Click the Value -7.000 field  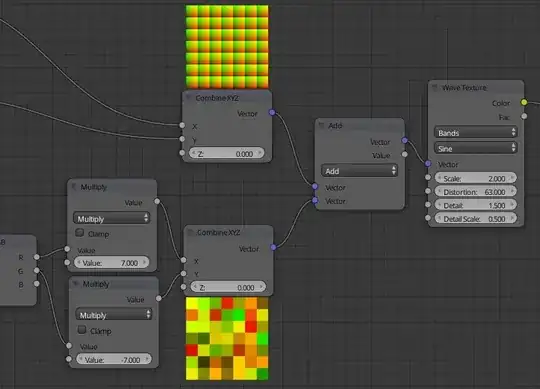(x=114, y=359)
